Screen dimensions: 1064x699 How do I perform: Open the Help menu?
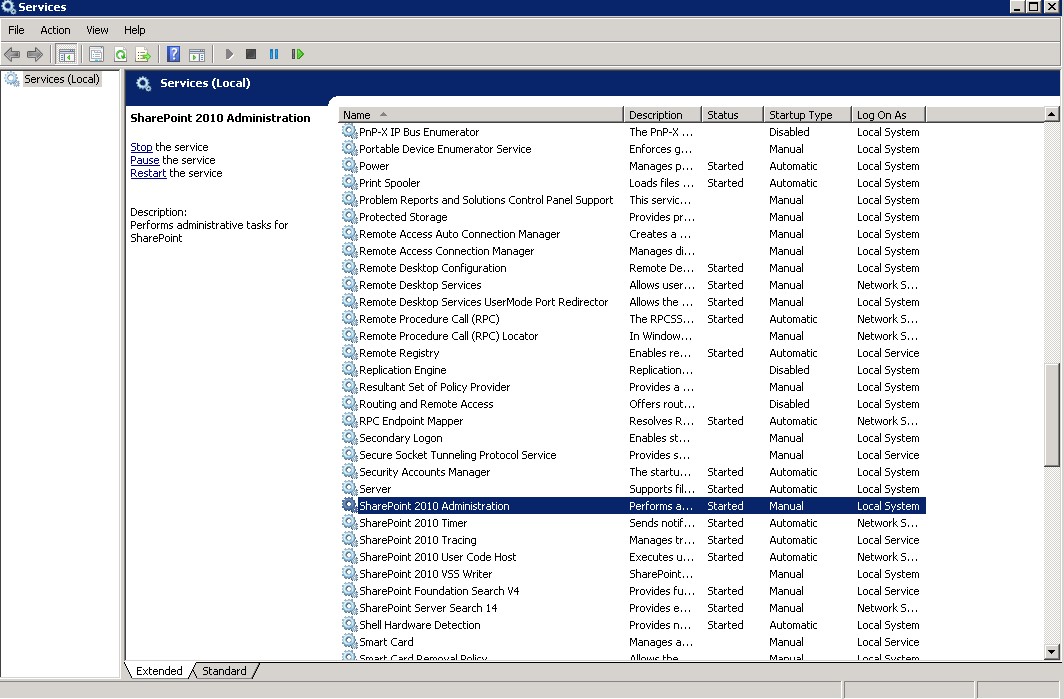(134, 30)
